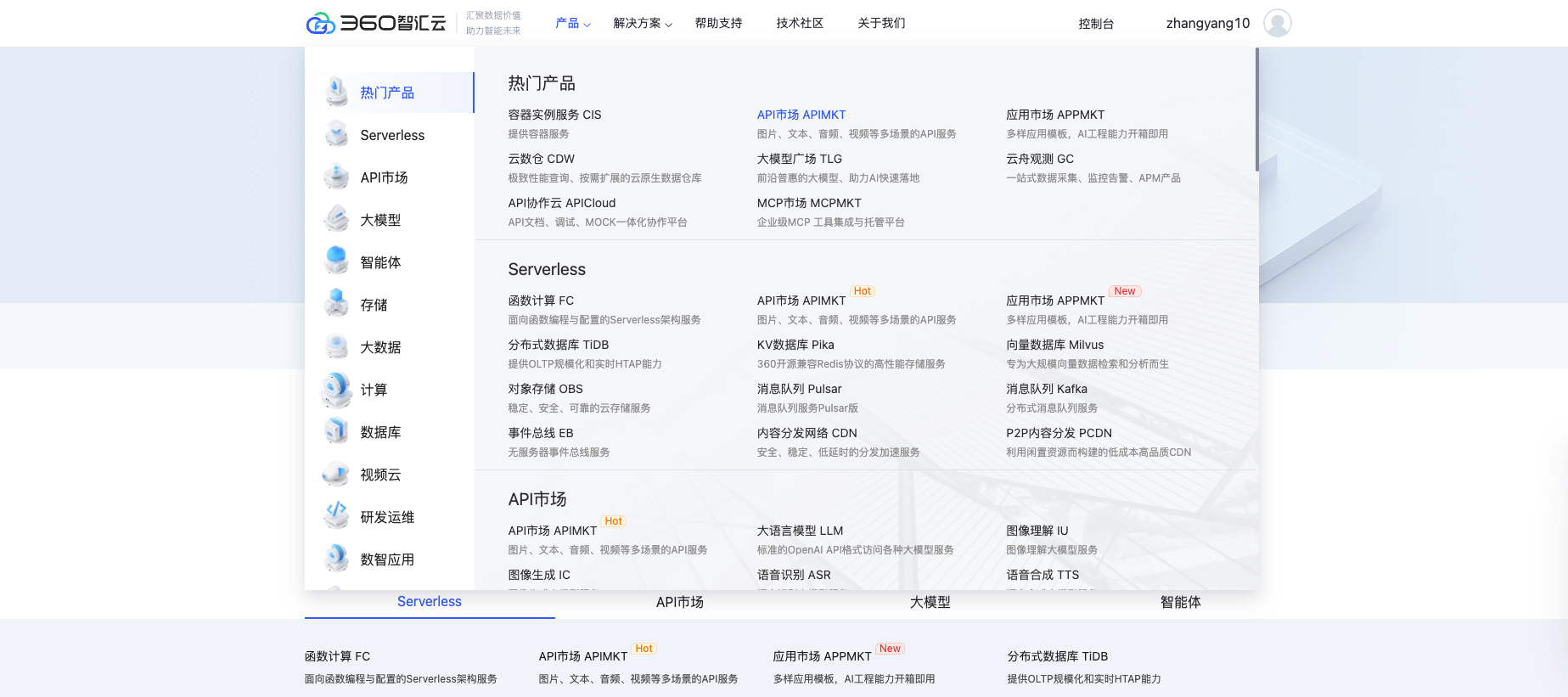1568x697 pixels.
Task: Open 语音识别 ASR product
Action: [794, 575]
